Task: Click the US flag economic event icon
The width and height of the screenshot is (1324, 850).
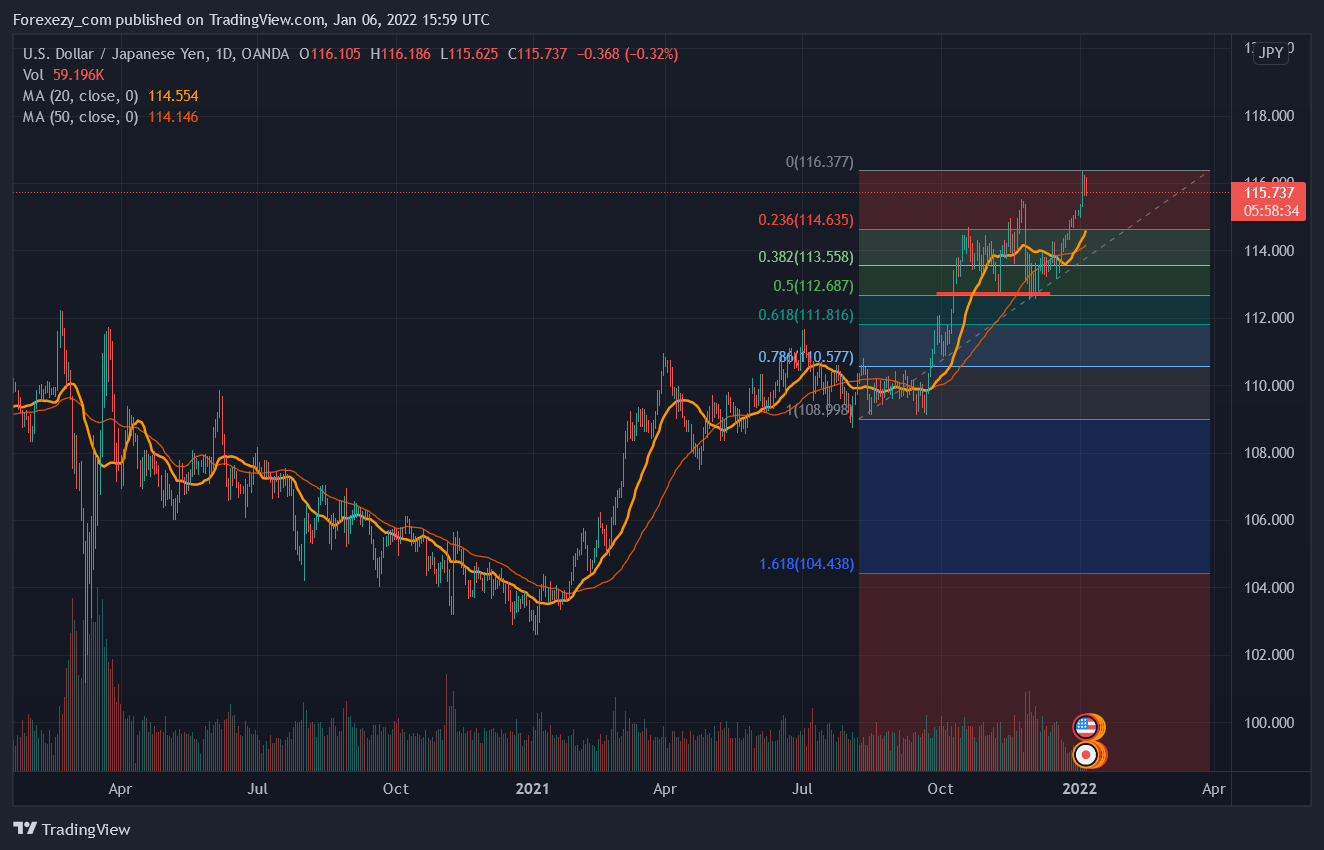Action: (x=1086, y=727)
